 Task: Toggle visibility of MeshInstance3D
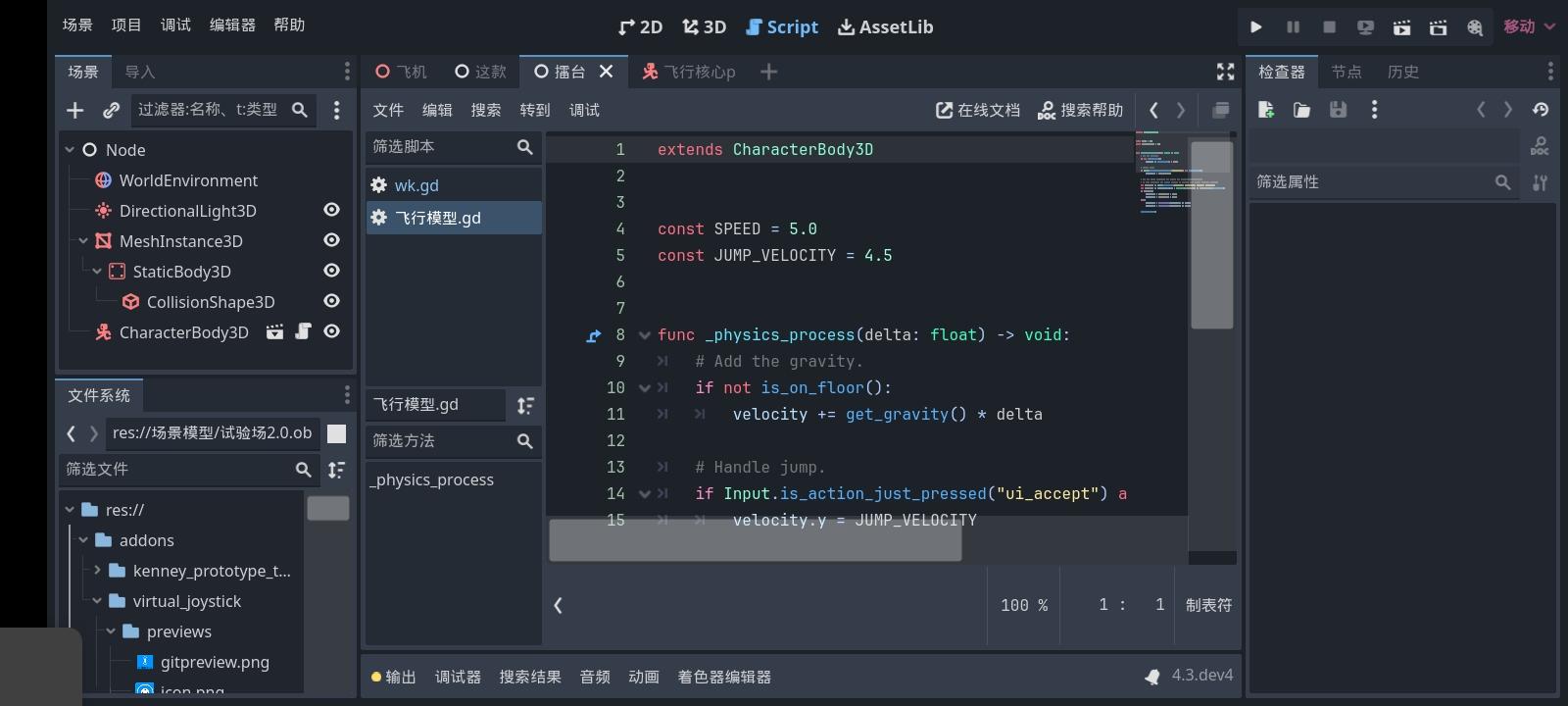[331, 240]
